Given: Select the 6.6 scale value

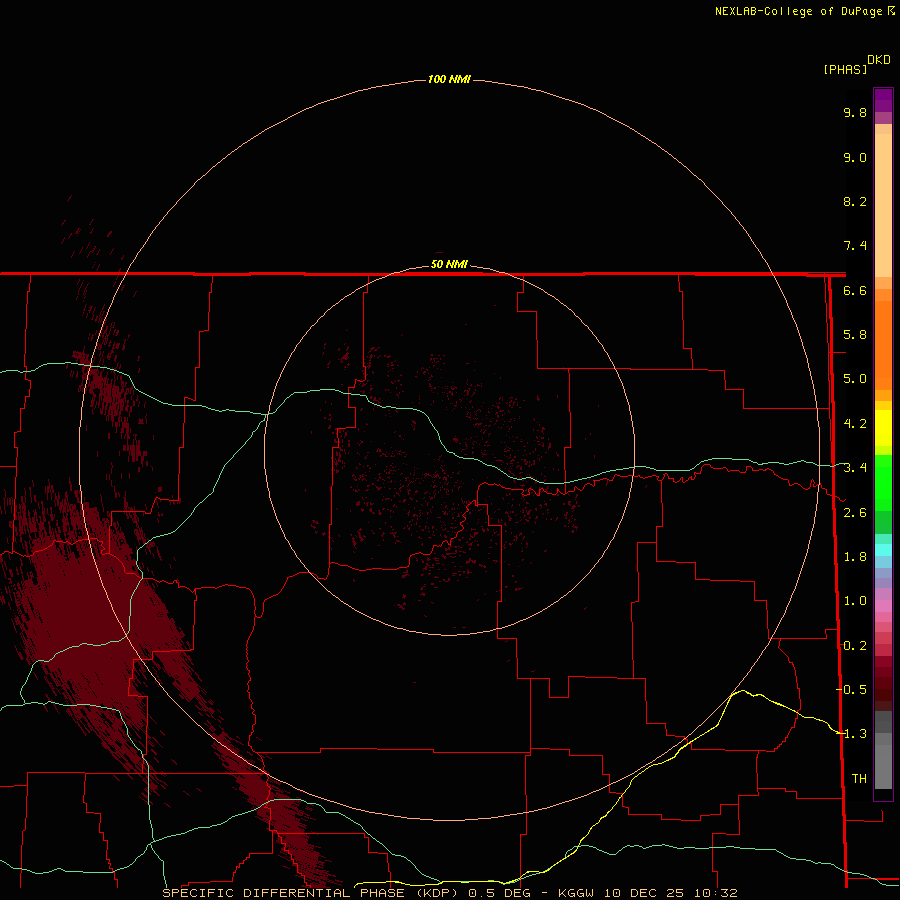Looking at the screenshot, I should [x=855, y=290].
